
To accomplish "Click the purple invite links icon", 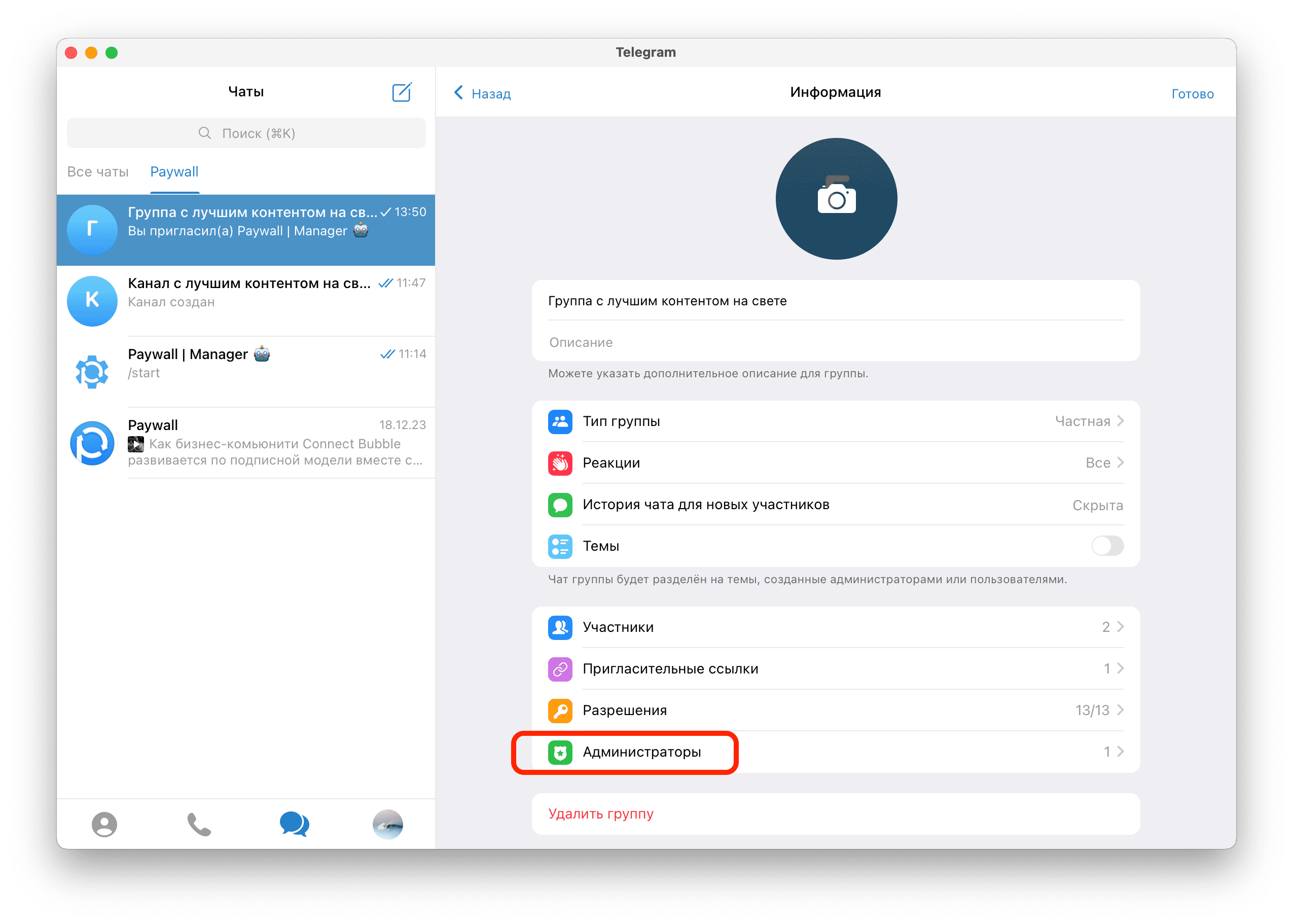I will pos(560,669).
